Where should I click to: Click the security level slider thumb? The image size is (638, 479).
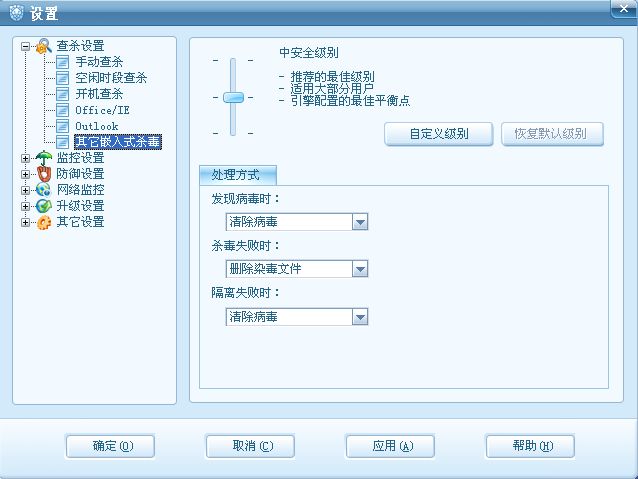[233, 97]
